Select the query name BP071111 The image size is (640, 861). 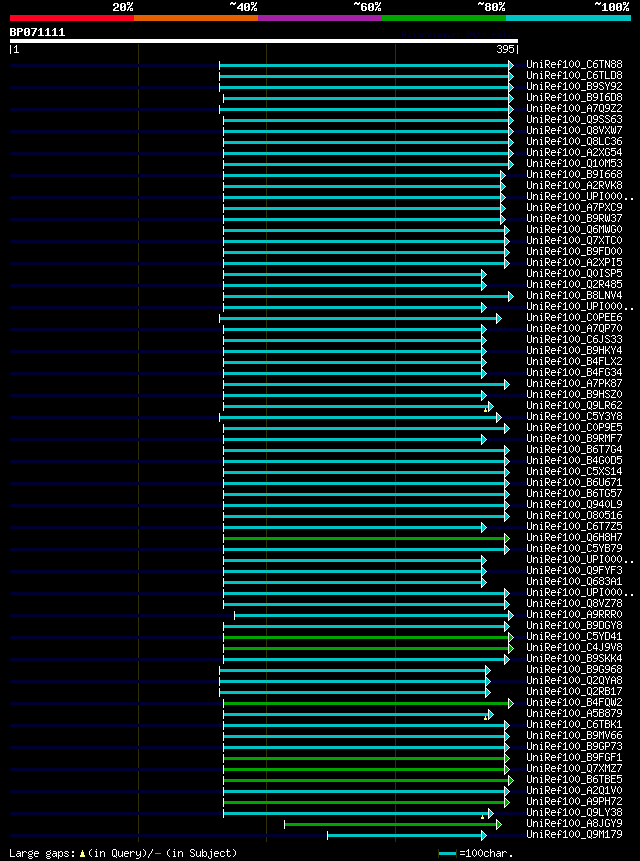37,32
